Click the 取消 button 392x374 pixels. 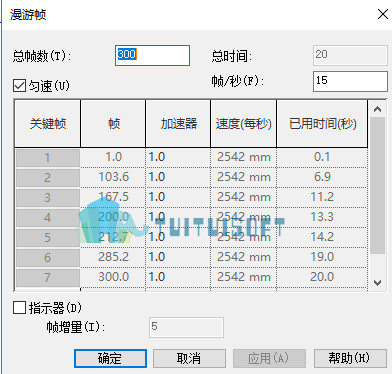click(189, 359)
